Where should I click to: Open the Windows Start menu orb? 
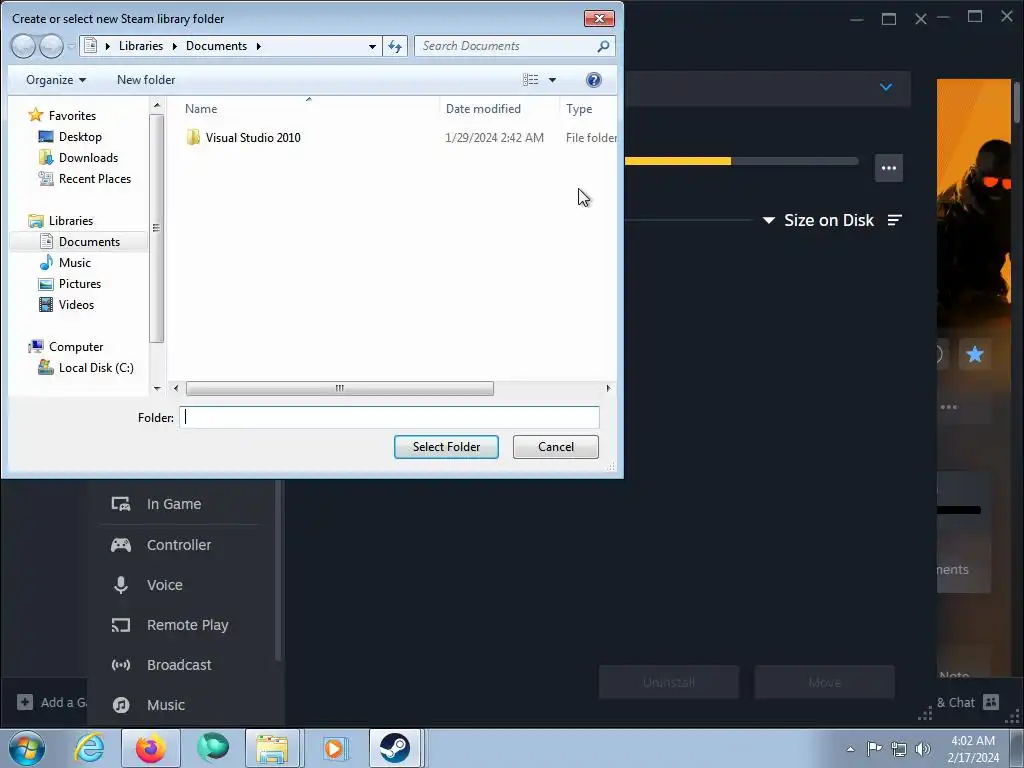[27, 748]
